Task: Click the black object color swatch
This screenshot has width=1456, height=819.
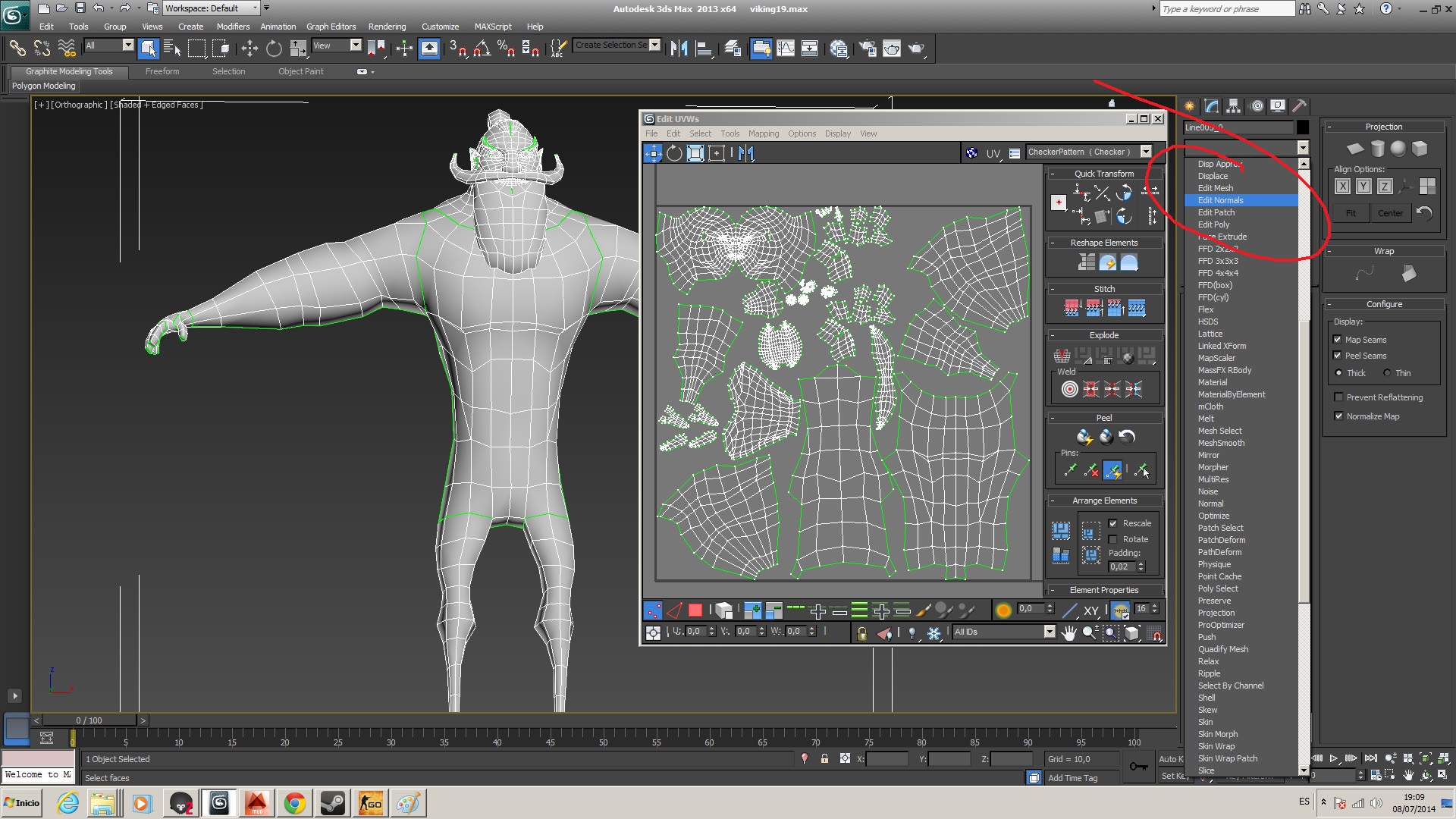Action: pos(1302,127)
